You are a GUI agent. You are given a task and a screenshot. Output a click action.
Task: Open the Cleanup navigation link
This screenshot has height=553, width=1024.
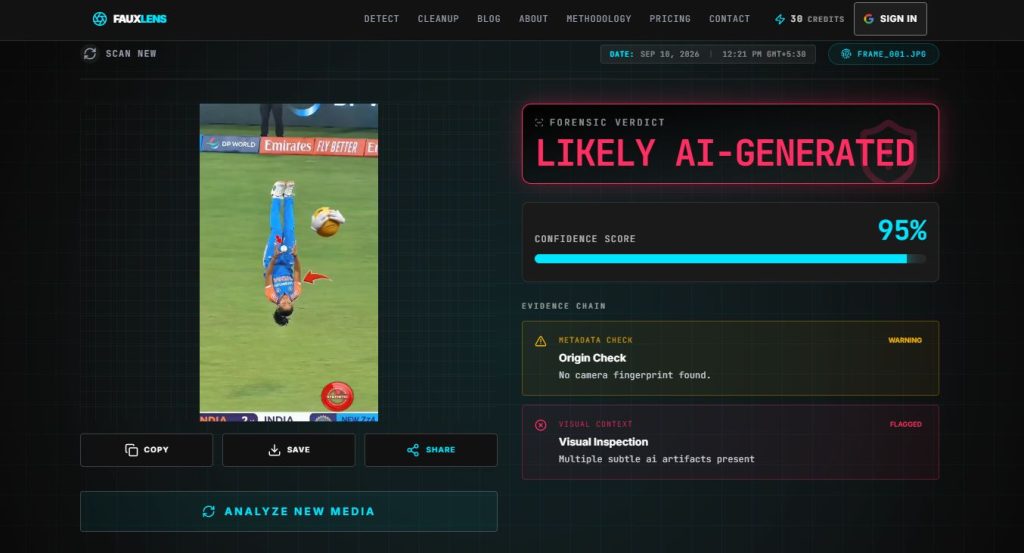[x=438, y=19]
